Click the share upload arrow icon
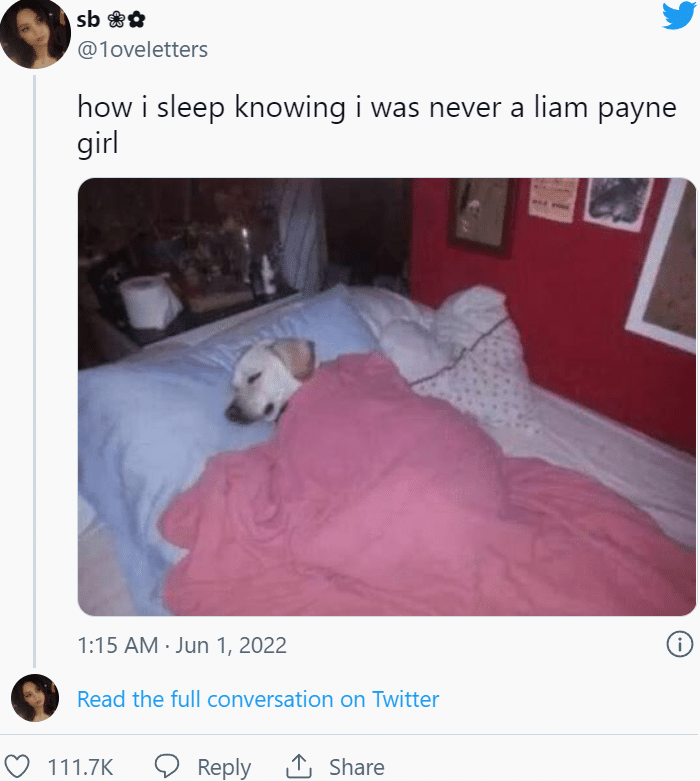 pos(299,766)
